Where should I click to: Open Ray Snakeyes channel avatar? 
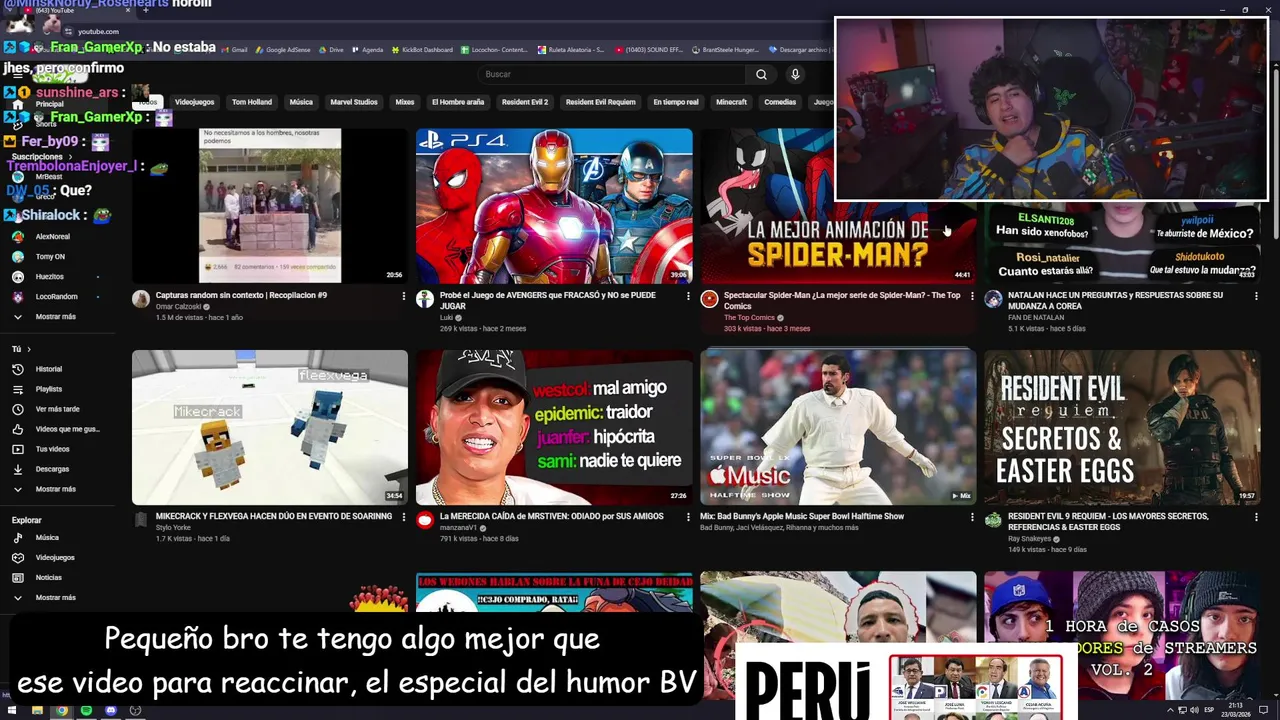pos(993,520)
